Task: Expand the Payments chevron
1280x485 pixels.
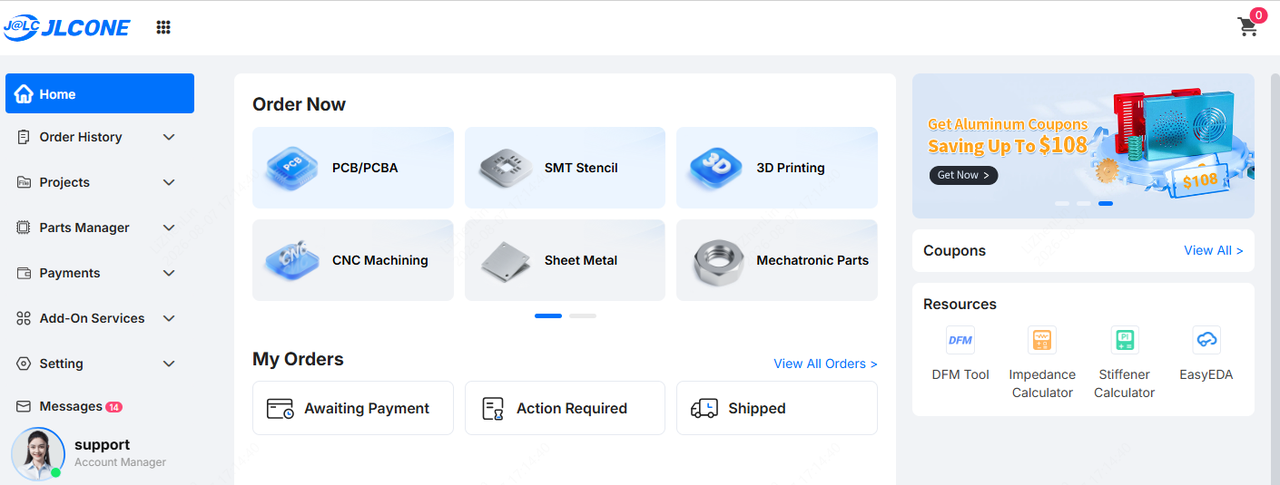Action: [x=169, y=273]
